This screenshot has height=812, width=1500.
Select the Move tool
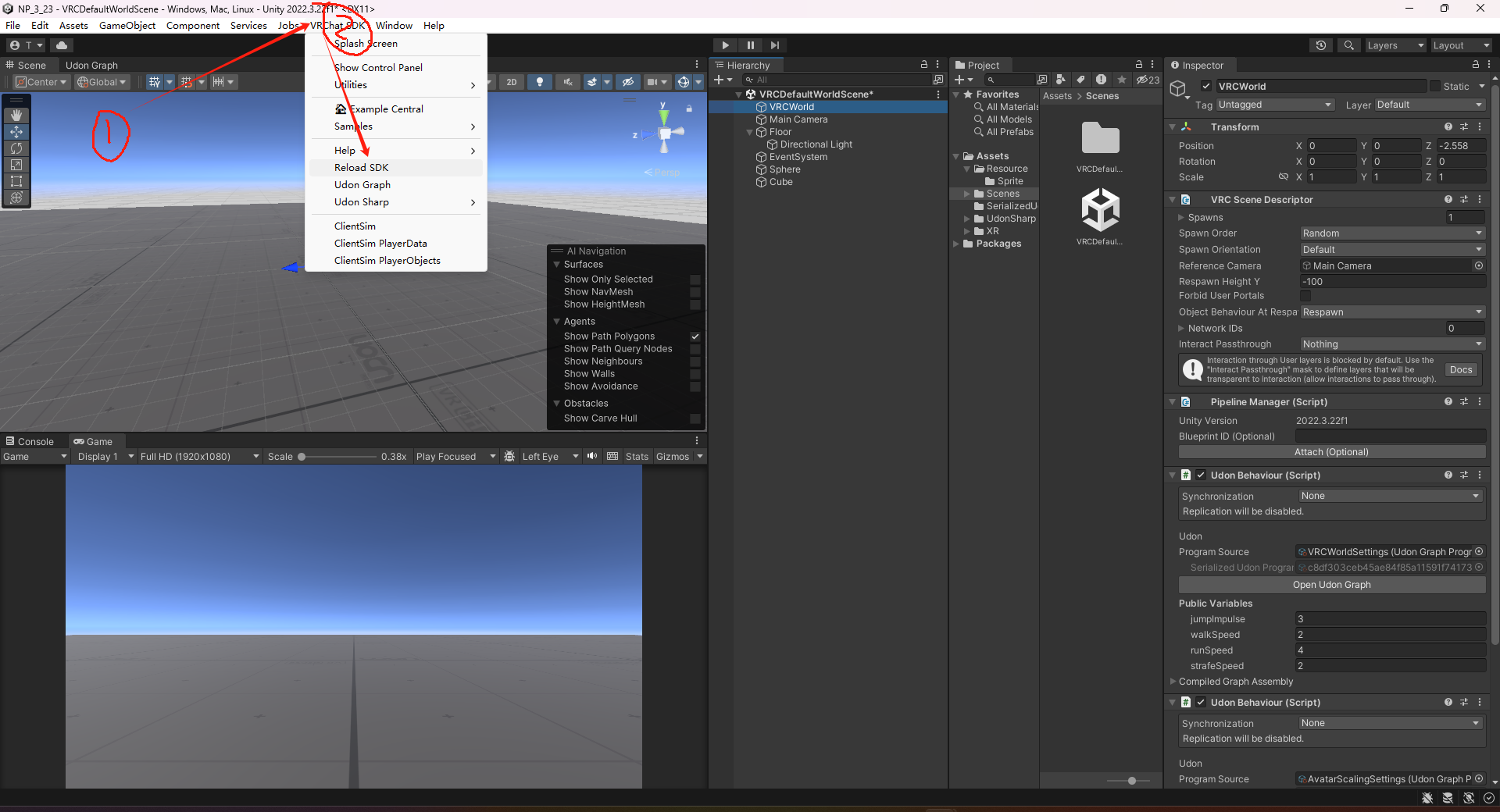16,132
